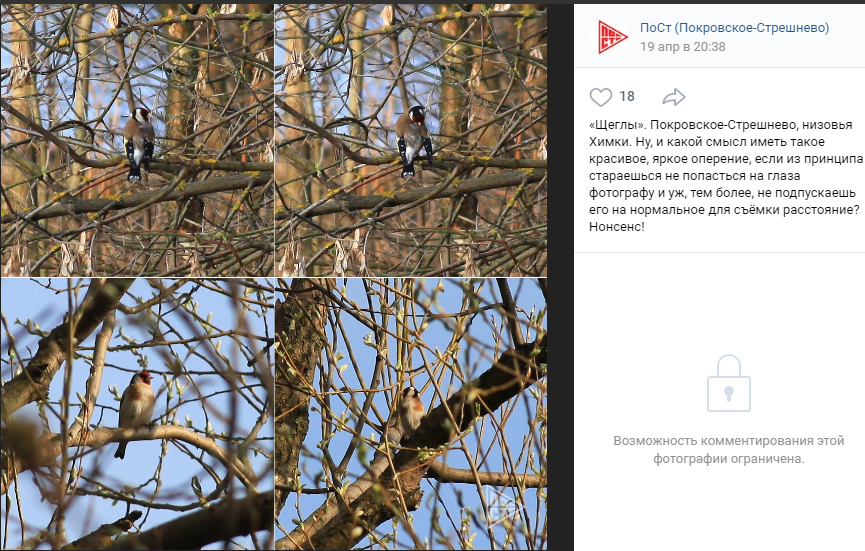865x551 pixels.
Task: Click the small bird in bottom-right photo
Action: pos(412,411)
